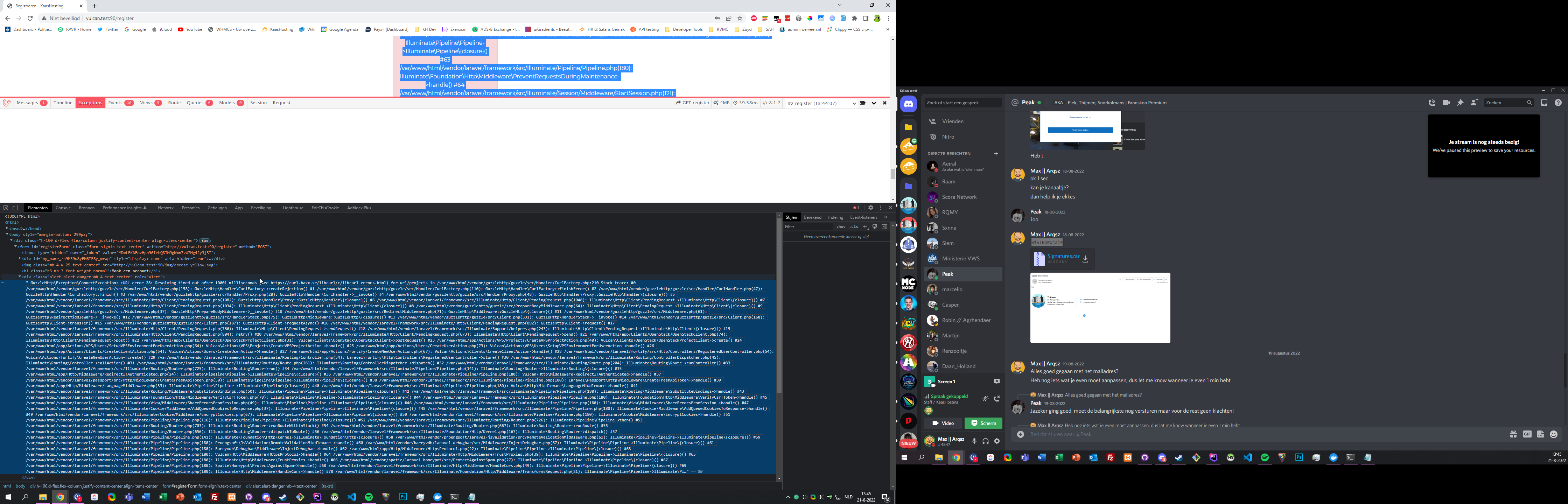Click the DevTools inspect element picker
Image resolution: width=1568 pixels, height=504 pixels.
pyautogui.click(x=6, y=208)
